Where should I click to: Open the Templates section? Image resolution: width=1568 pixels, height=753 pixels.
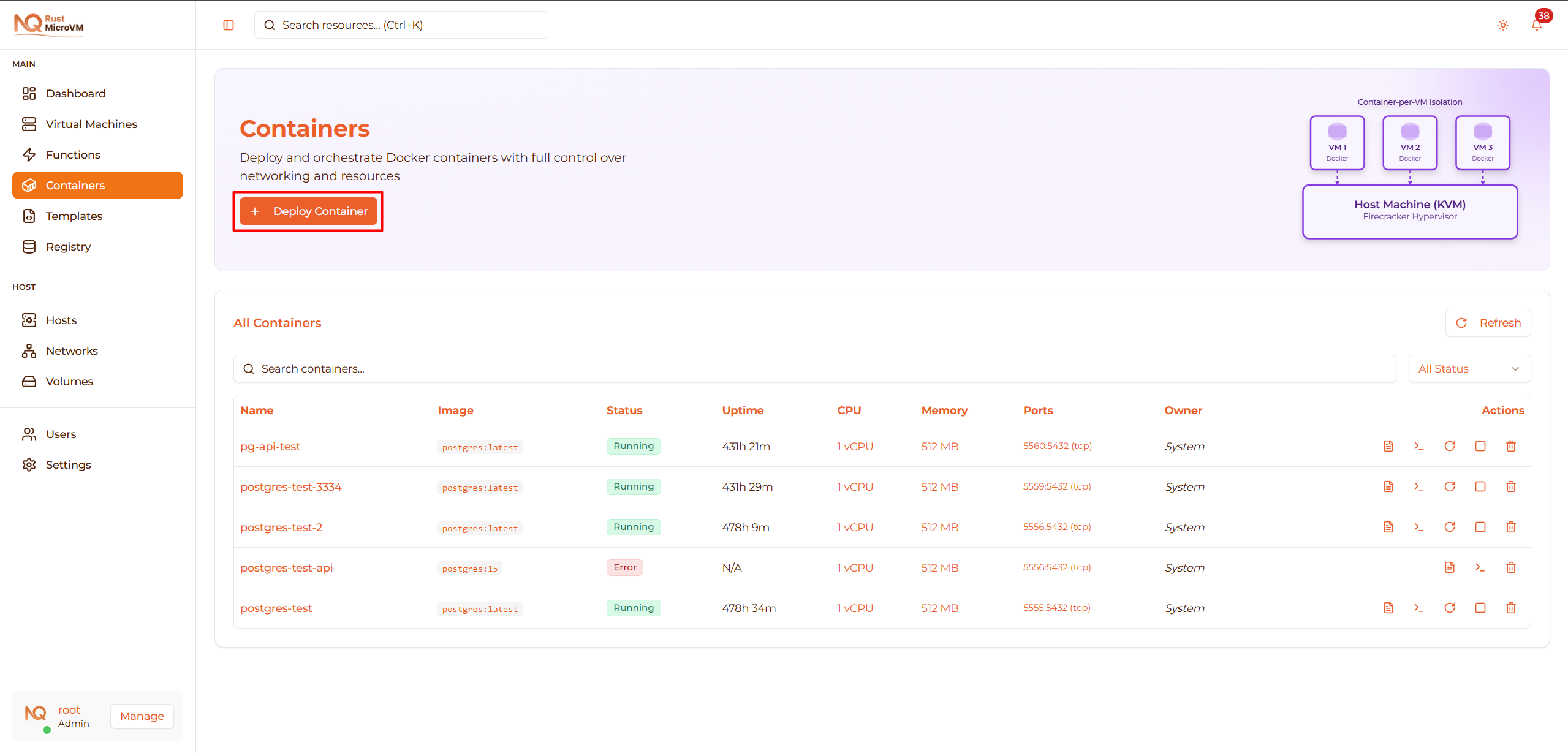pos(74,216)
